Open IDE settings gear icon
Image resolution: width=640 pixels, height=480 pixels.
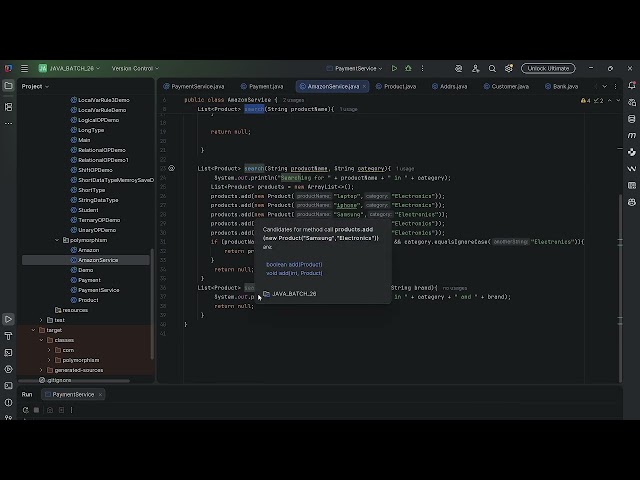(x=509, y=69)
